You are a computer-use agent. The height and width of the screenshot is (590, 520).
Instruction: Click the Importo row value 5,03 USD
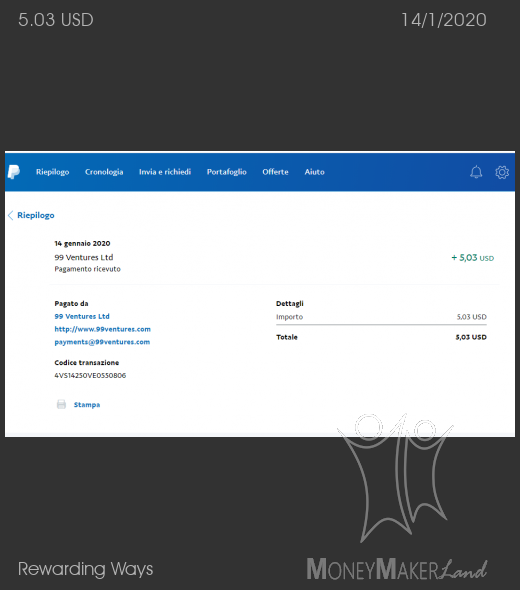click(x=471, y=317)
